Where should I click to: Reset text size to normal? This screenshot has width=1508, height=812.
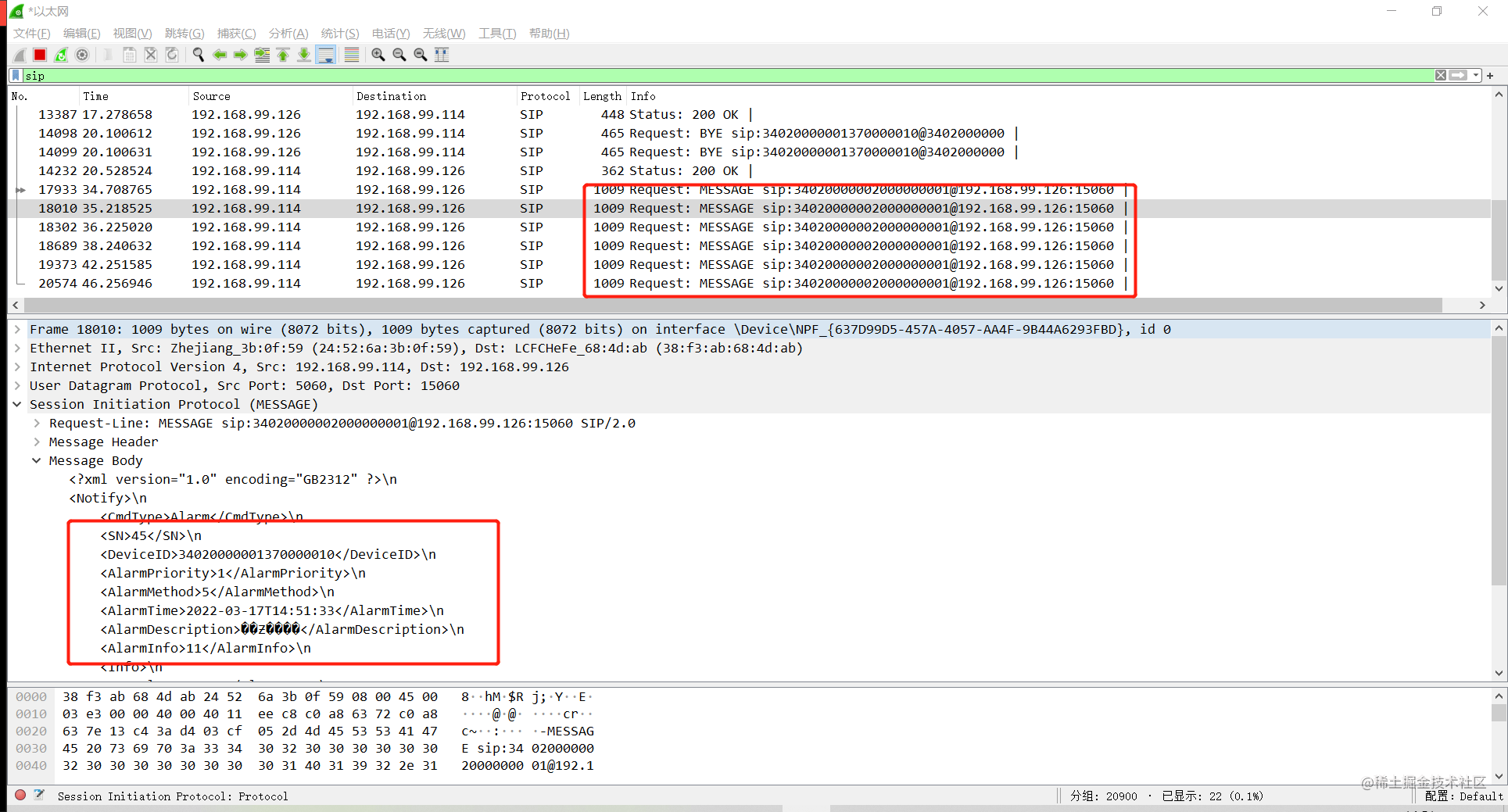click(x=421, y=55)
